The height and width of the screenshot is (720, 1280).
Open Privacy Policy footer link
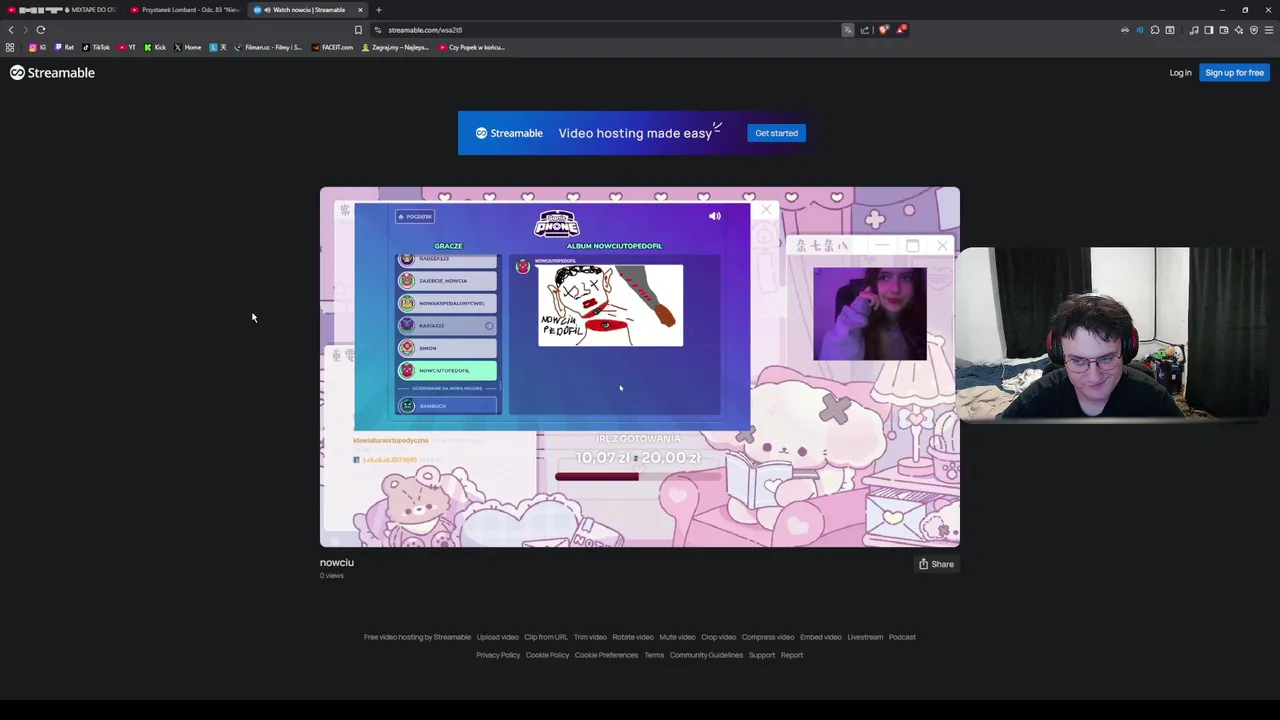[498, 655]
